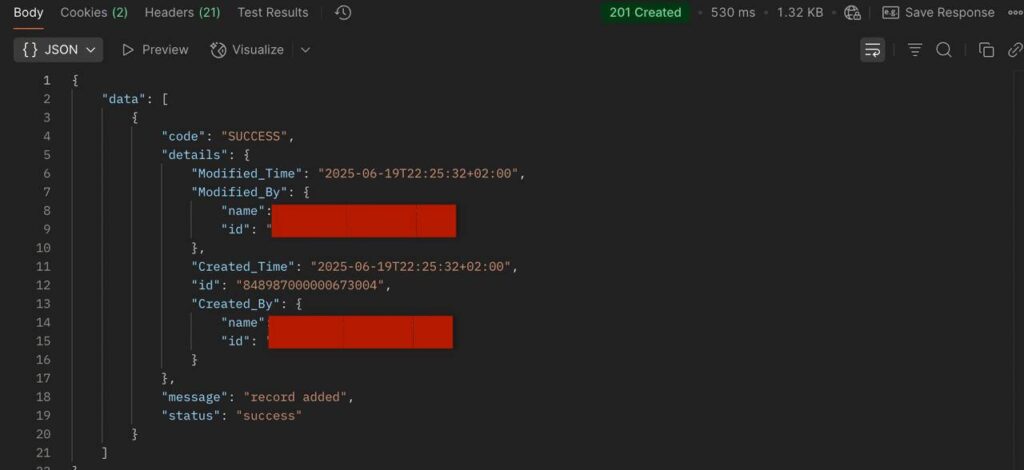Click the "record added" message value

pyautogui.click(x=295, y=397)
